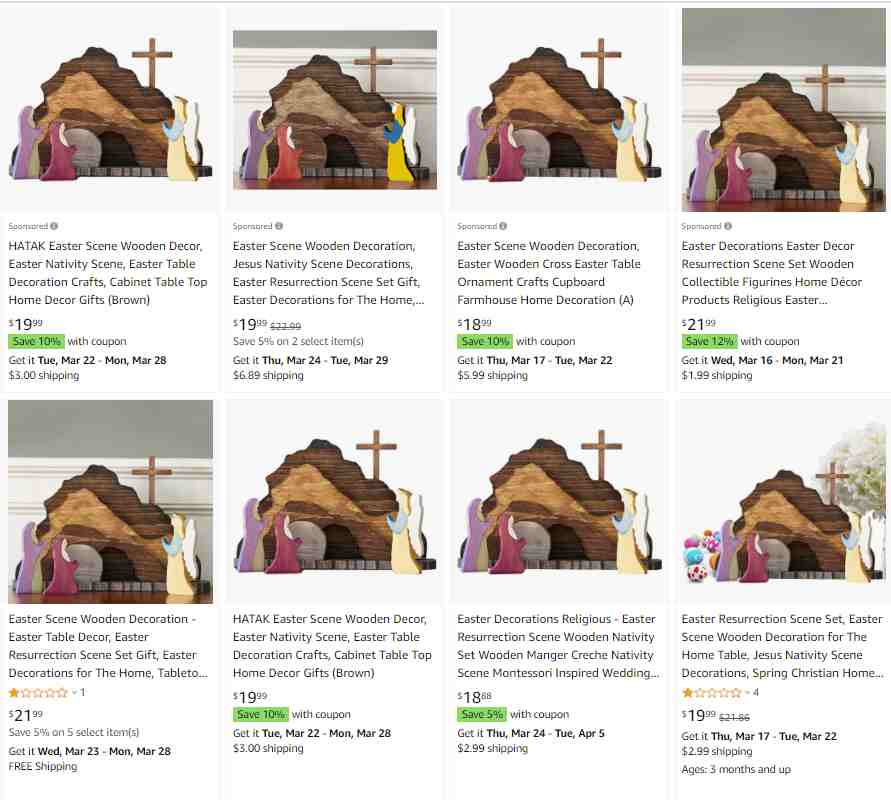
Task: Clip the Save 10% coupon on first HATAK item
Action: 36,341
